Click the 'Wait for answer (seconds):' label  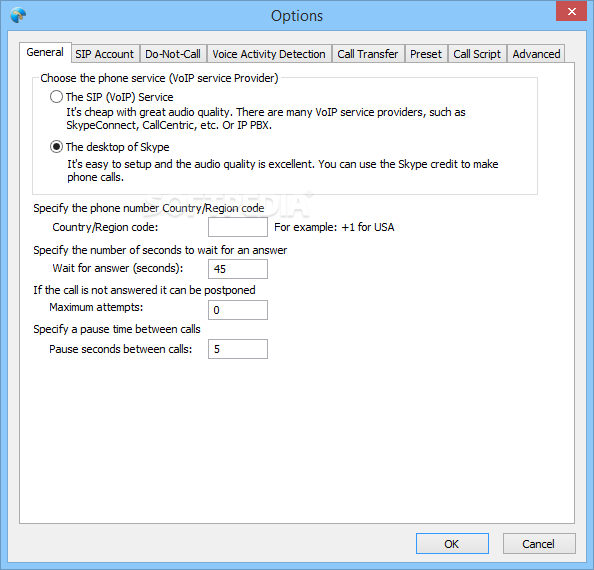pos(118,268)
